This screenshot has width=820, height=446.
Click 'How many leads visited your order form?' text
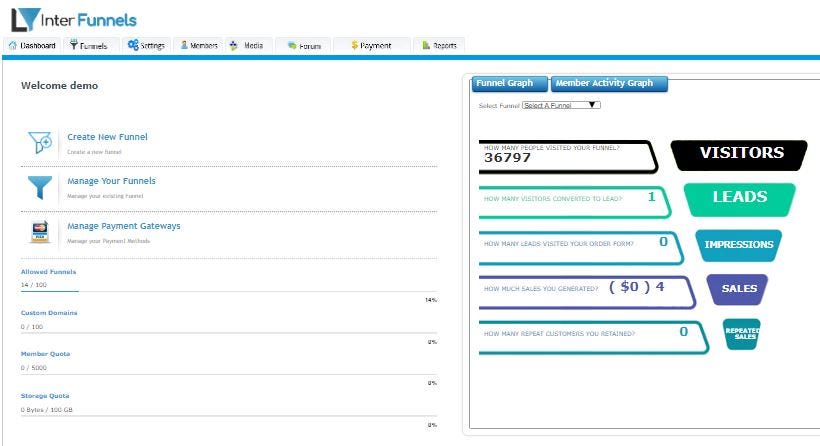(x=559, y=244)
